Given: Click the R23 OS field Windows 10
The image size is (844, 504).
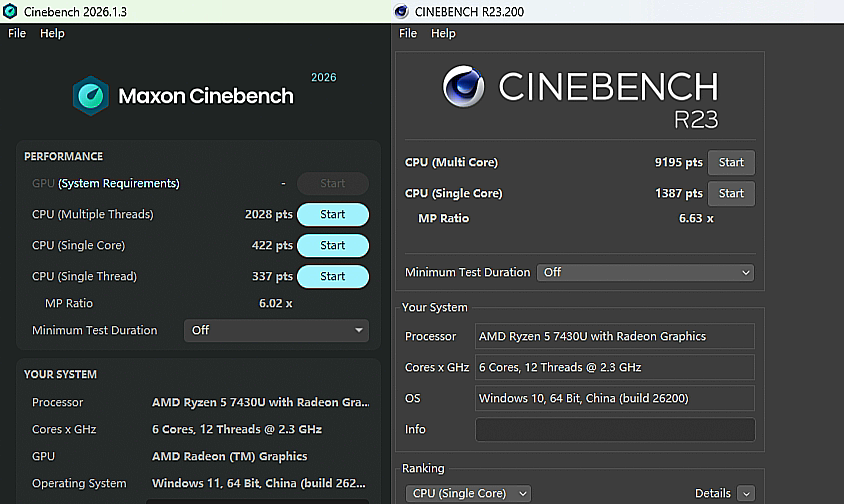Looking at the screenshot, I should 615,398.
